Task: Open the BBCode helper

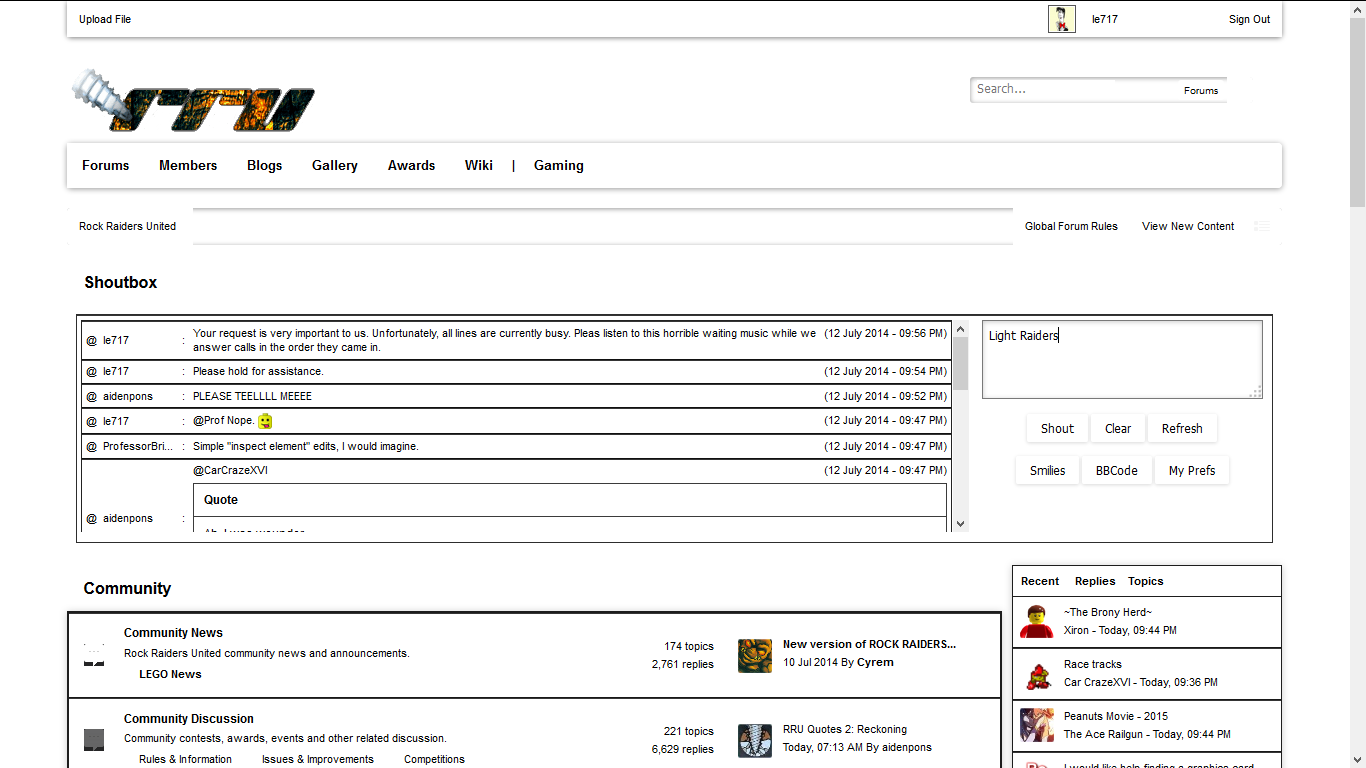Action: coord(1117,471)
